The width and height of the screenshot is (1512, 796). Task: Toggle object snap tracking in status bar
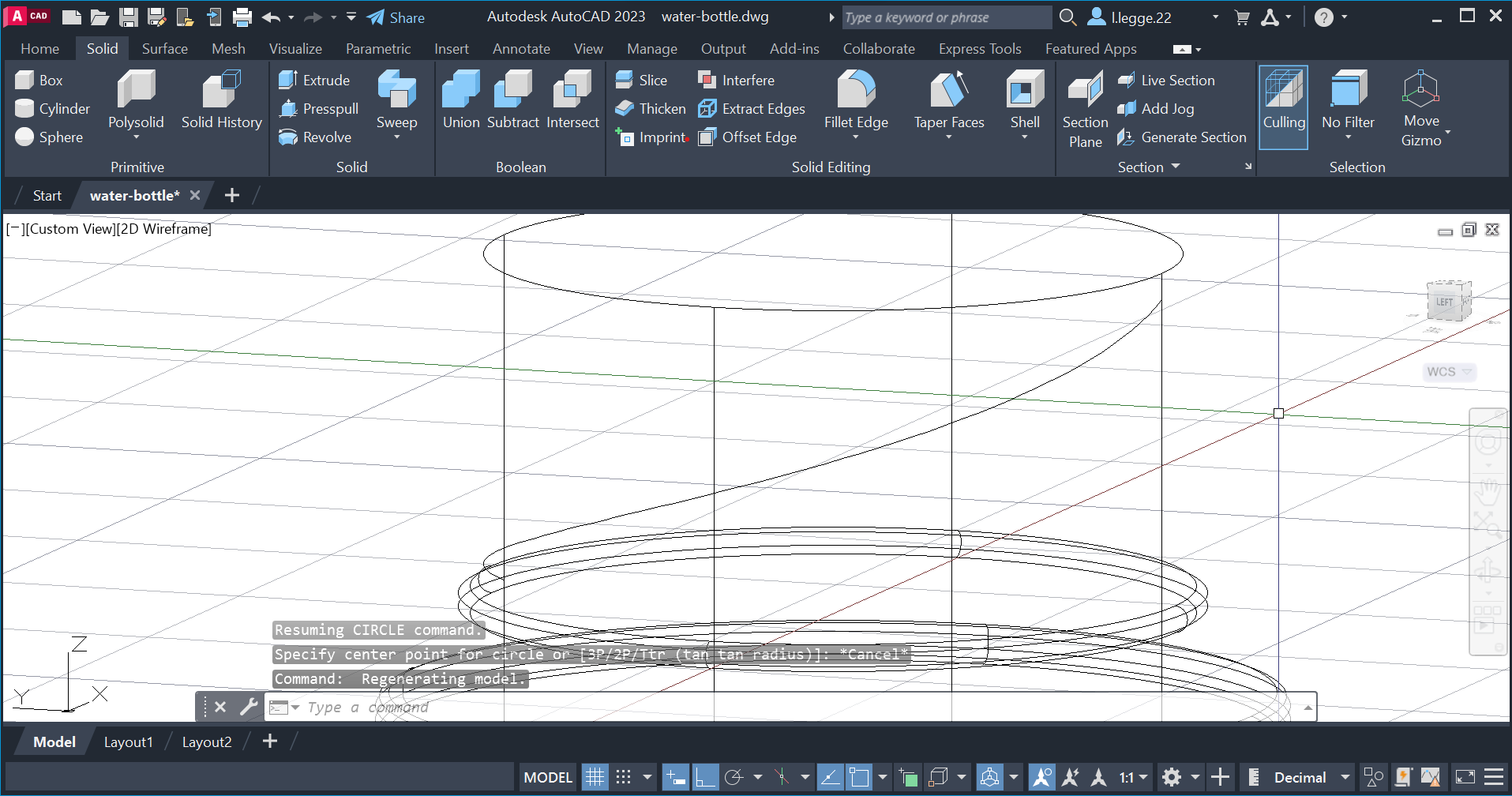point(830,777)
